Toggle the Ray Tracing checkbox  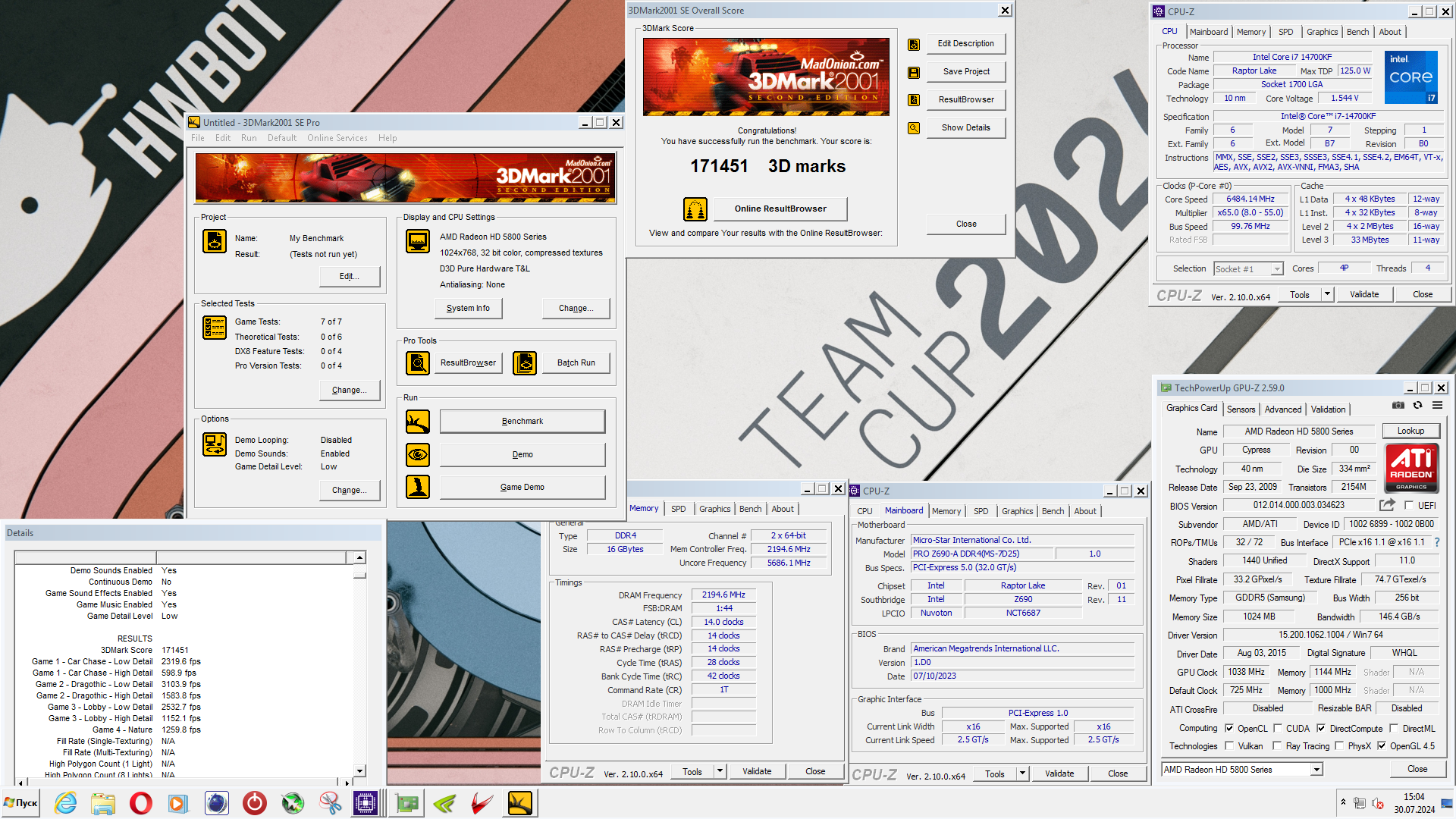[1278, 746]
